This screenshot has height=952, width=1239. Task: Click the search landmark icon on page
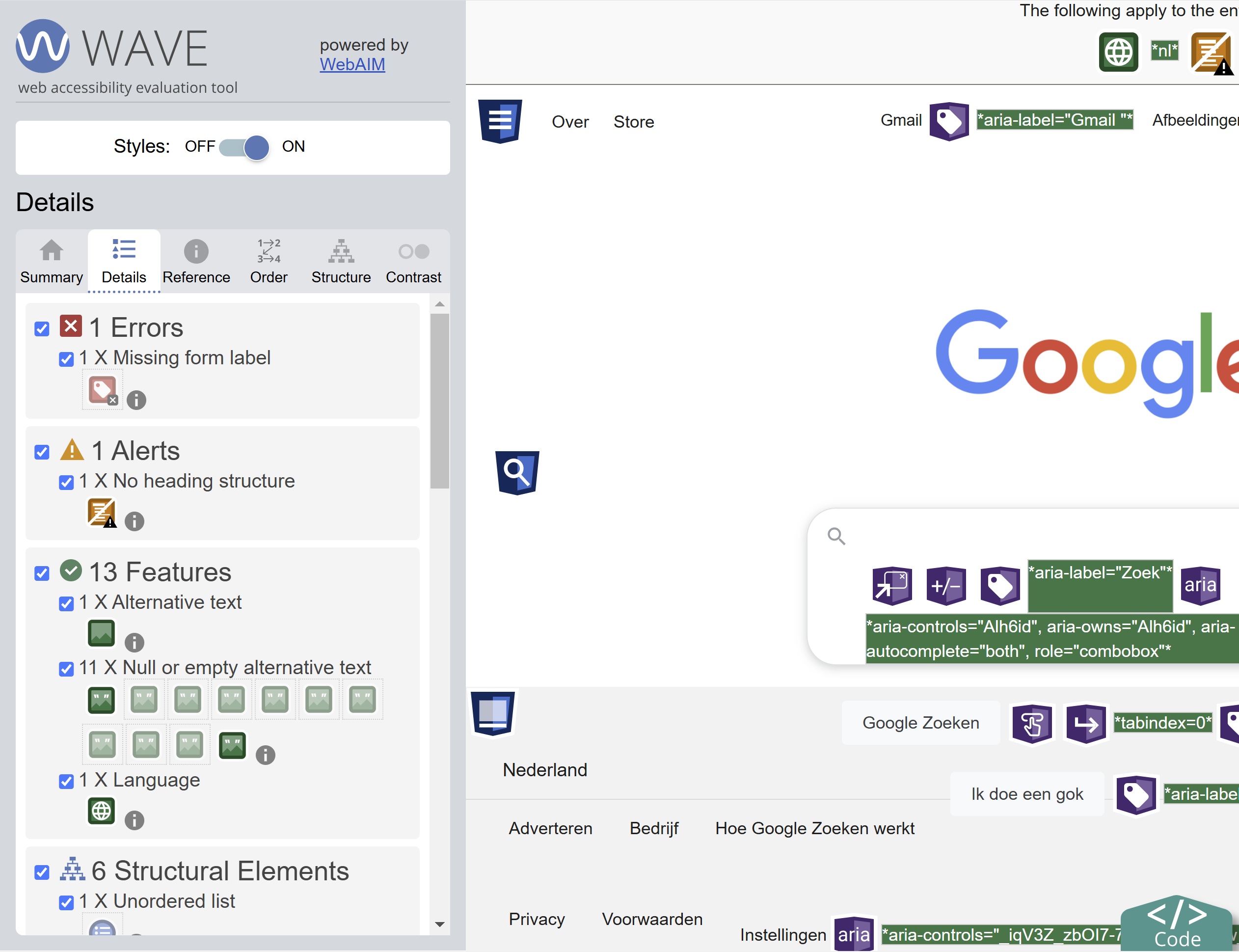(517, 473)
